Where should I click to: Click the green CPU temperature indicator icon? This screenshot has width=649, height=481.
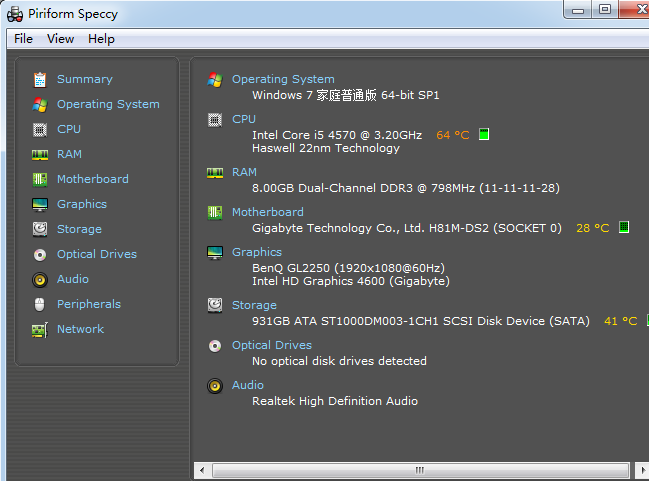point(484,134)
